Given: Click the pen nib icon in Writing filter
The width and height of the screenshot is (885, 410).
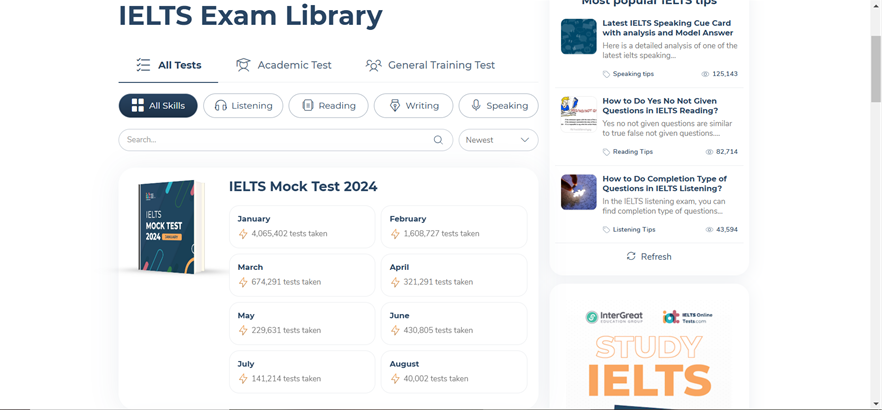Looking at the screenshot, I should pos(395,106).
